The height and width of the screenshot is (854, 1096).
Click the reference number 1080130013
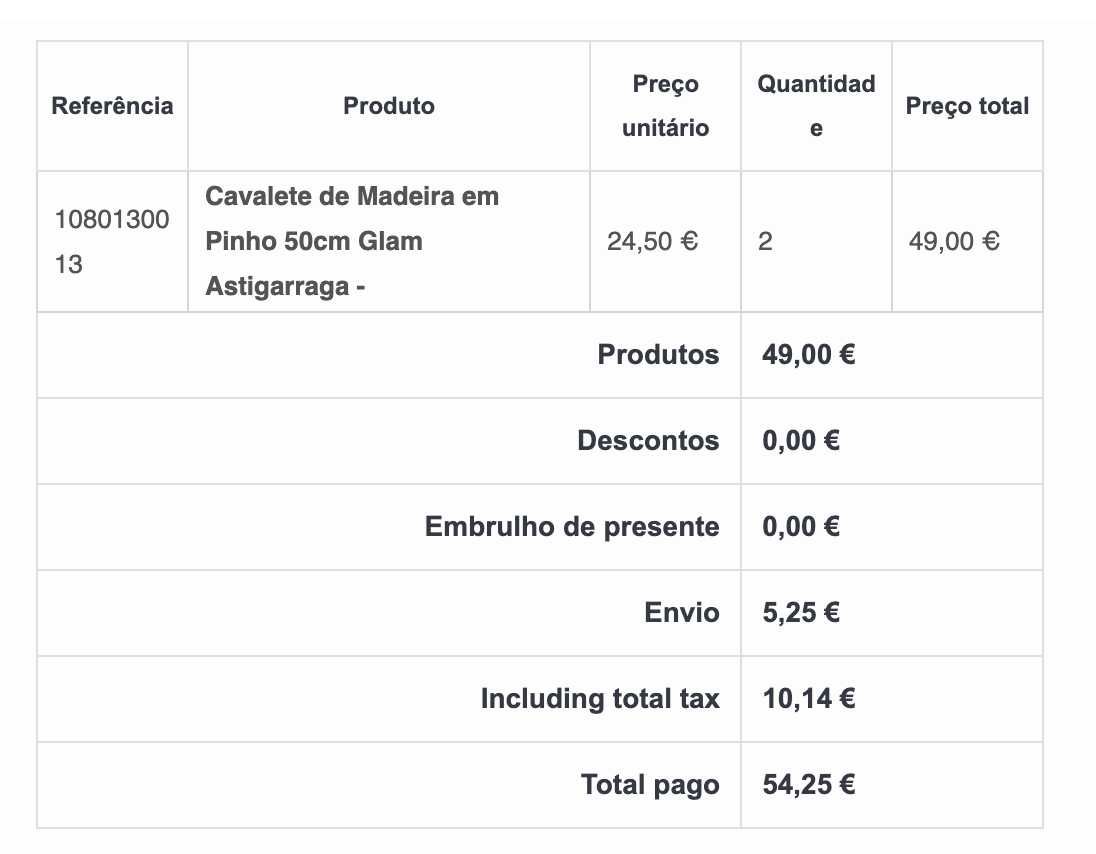[112, 242]
